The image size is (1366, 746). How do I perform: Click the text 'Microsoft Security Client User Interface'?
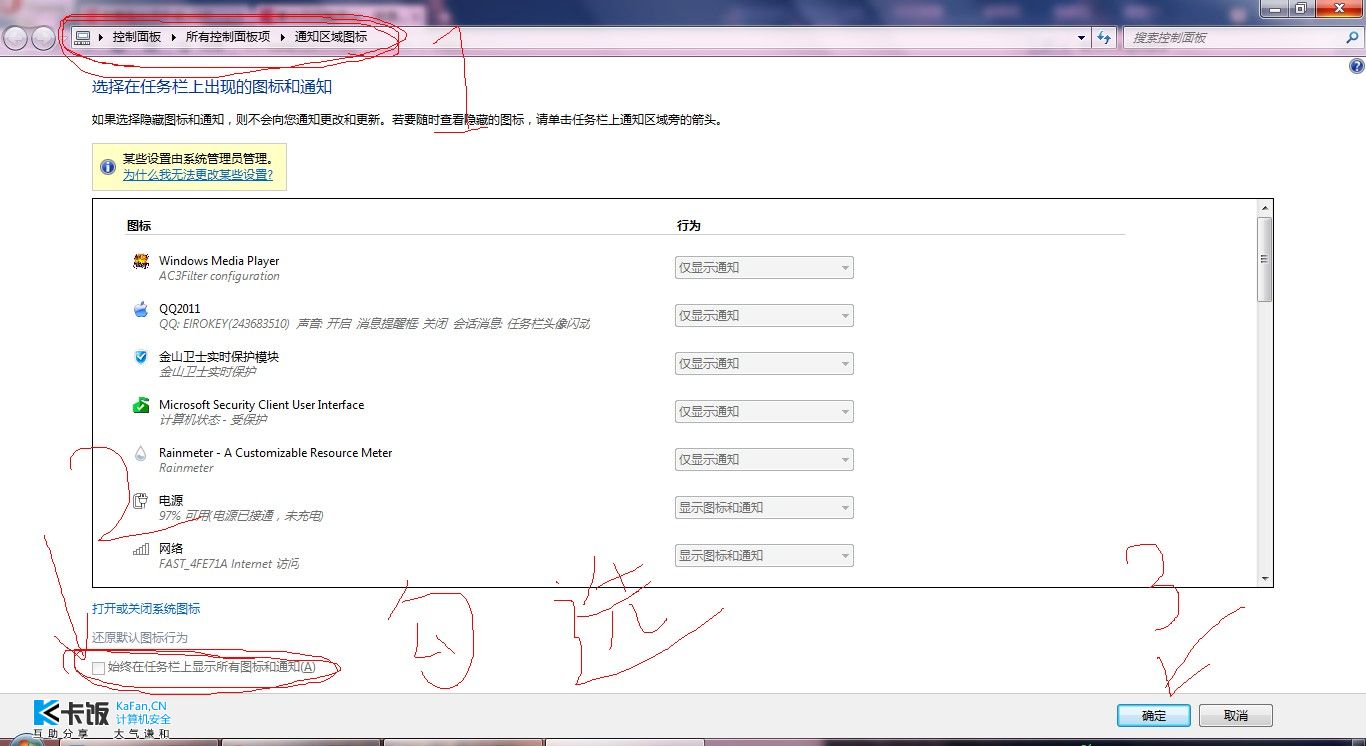pos(261,405)
